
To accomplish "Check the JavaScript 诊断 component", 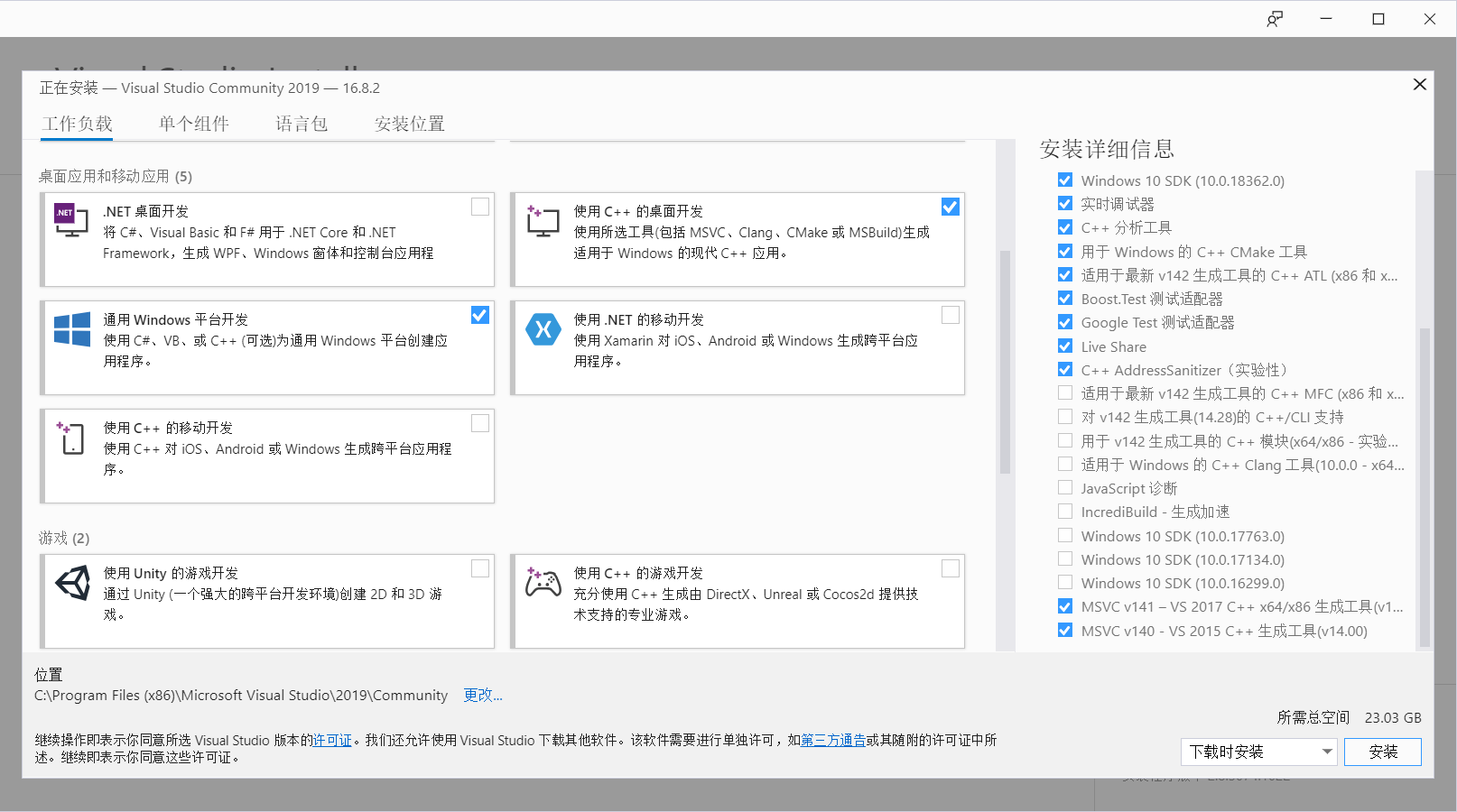I will pos(1065,487).
